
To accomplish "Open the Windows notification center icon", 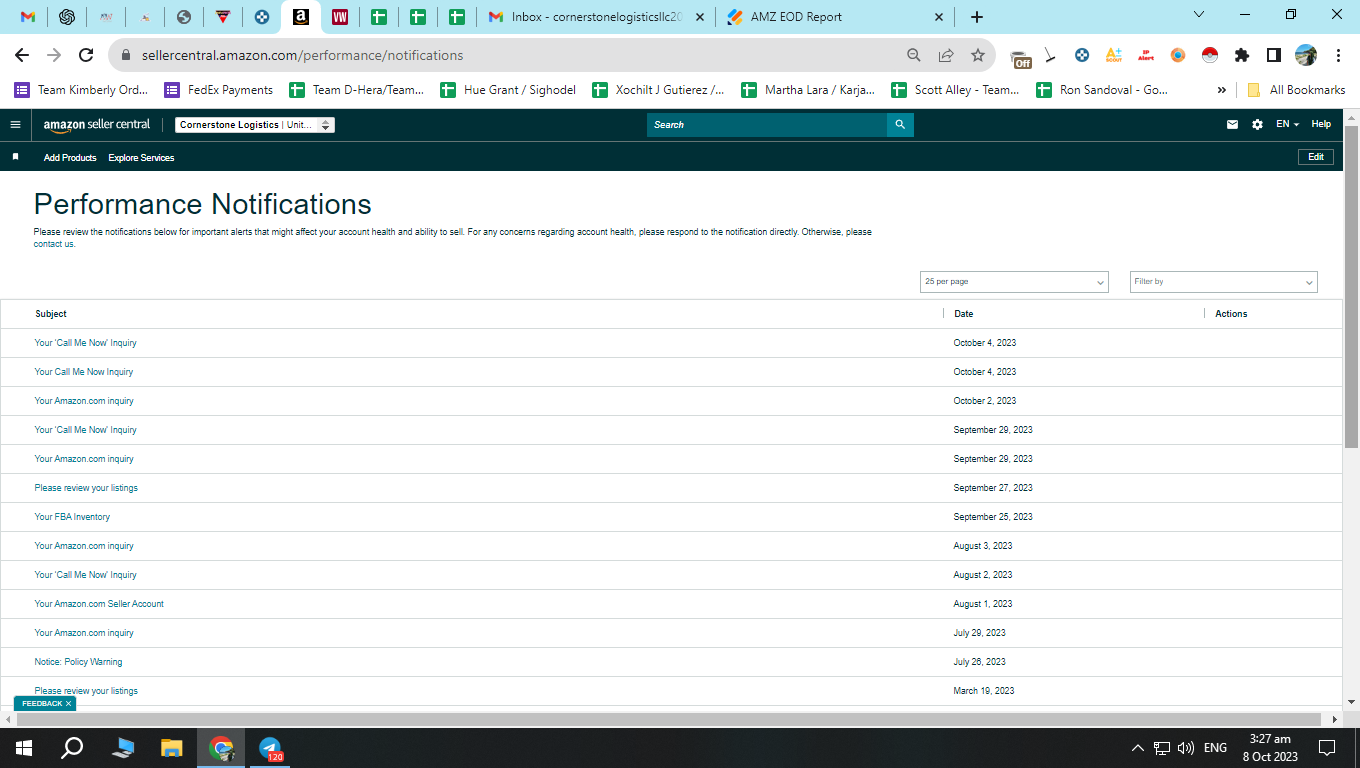I will coord(1327,748).
